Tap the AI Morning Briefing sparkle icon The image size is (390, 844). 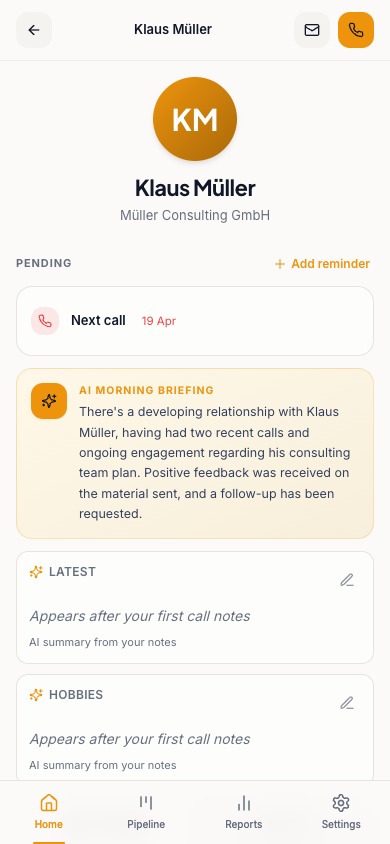point(49,401)
